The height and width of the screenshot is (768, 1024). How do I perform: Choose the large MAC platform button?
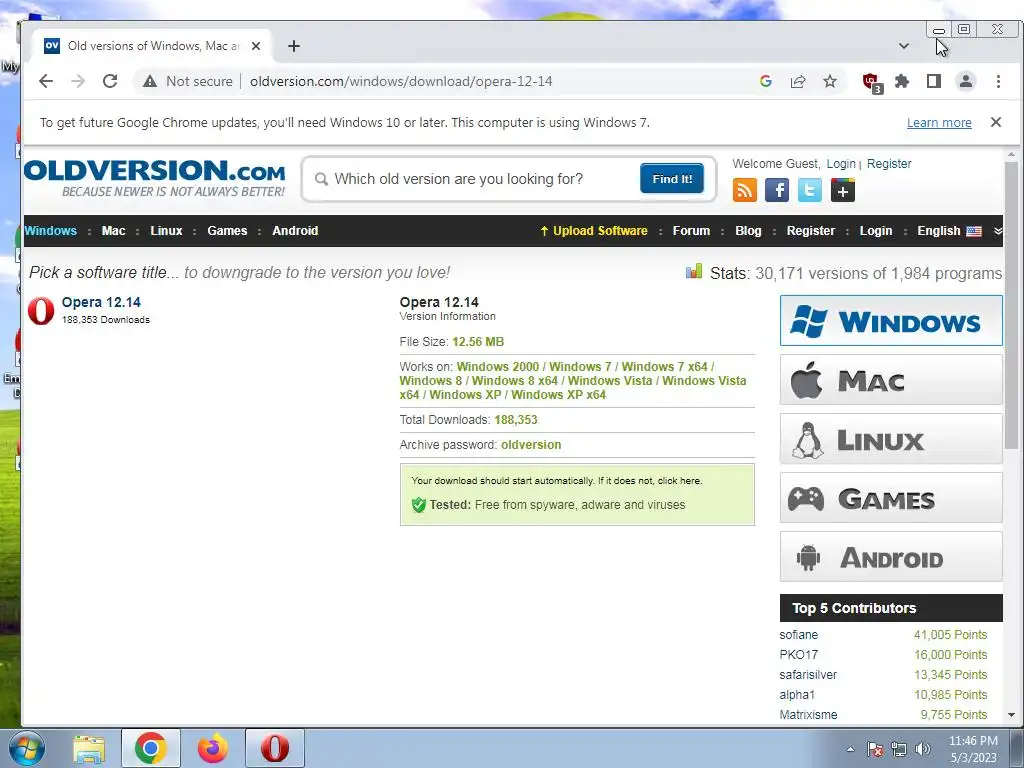click(x=891, y=380)
